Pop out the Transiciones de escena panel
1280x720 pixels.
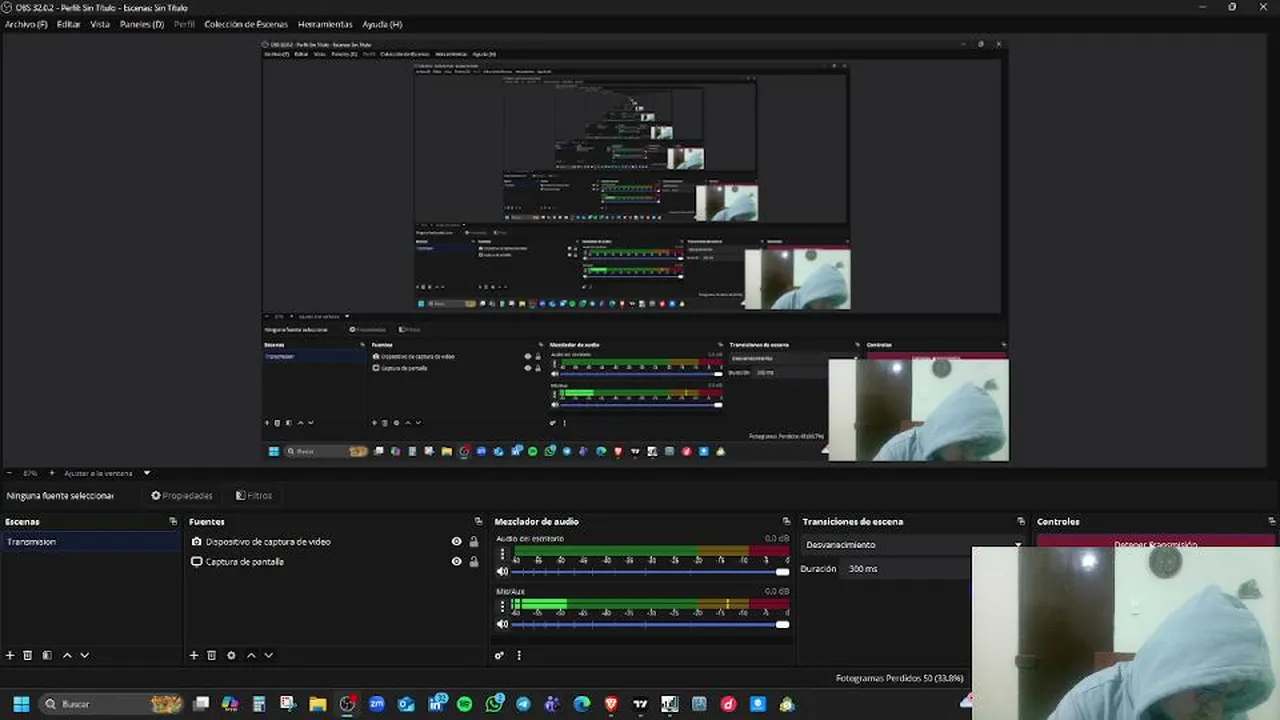[x=1021, y=521]
